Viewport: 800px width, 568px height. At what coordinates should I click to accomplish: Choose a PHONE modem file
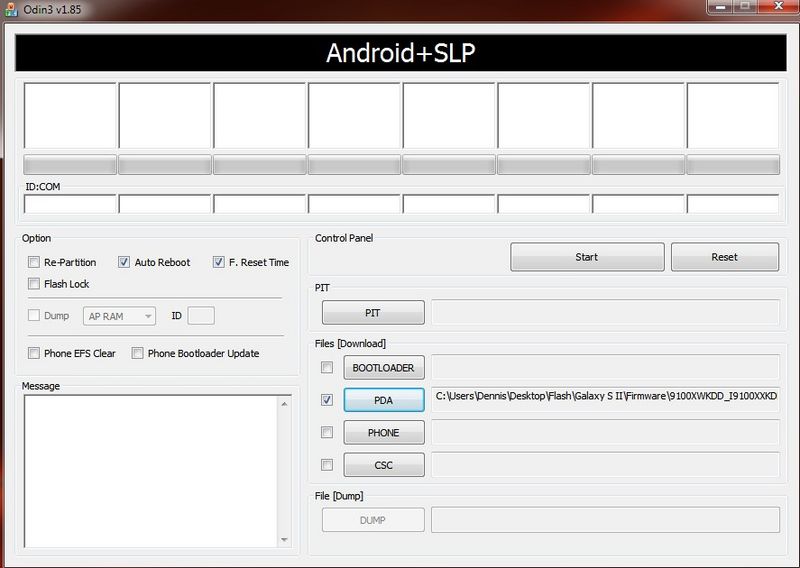[383, 433]
